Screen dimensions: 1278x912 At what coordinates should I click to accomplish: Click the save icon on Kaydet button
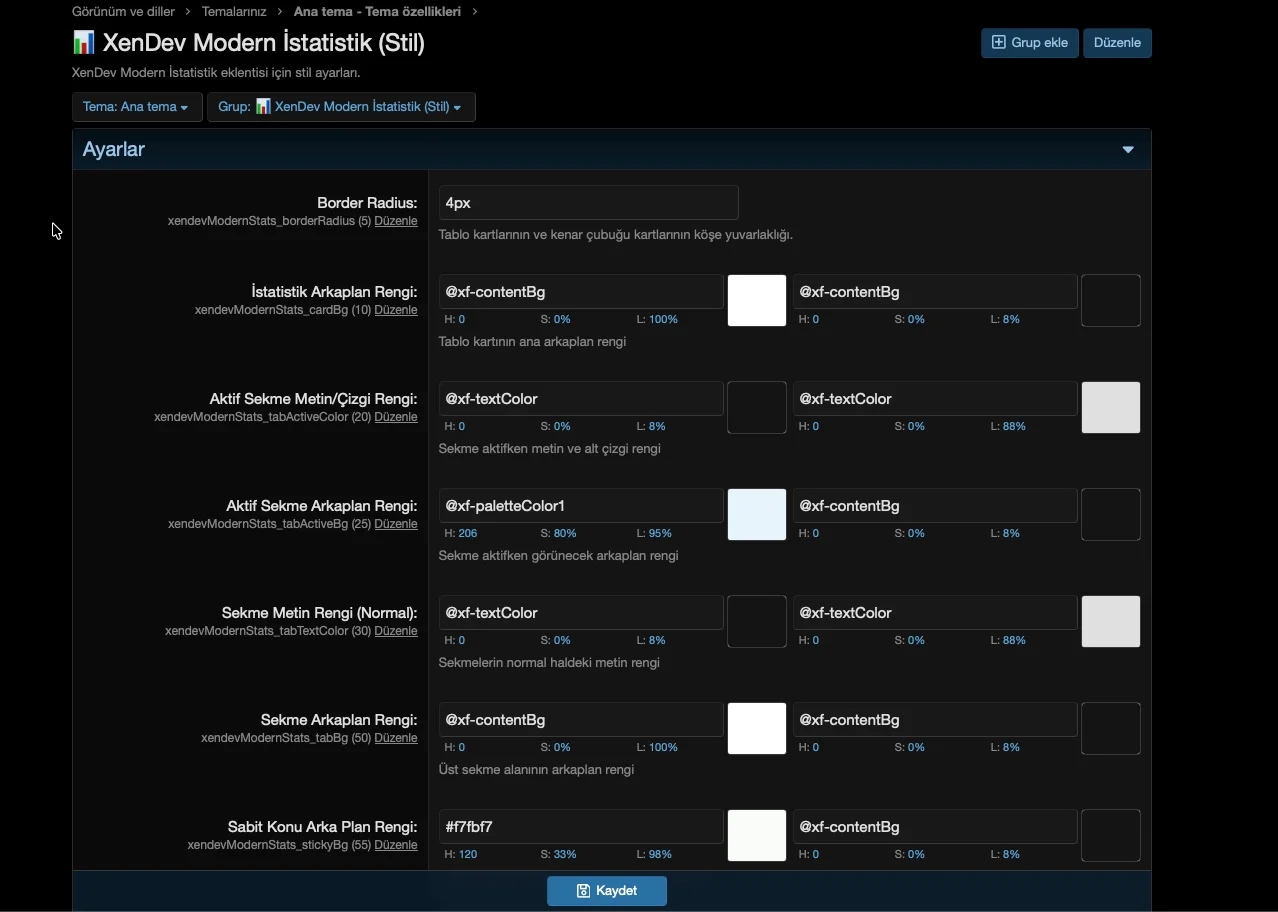(x=583, y=891)
